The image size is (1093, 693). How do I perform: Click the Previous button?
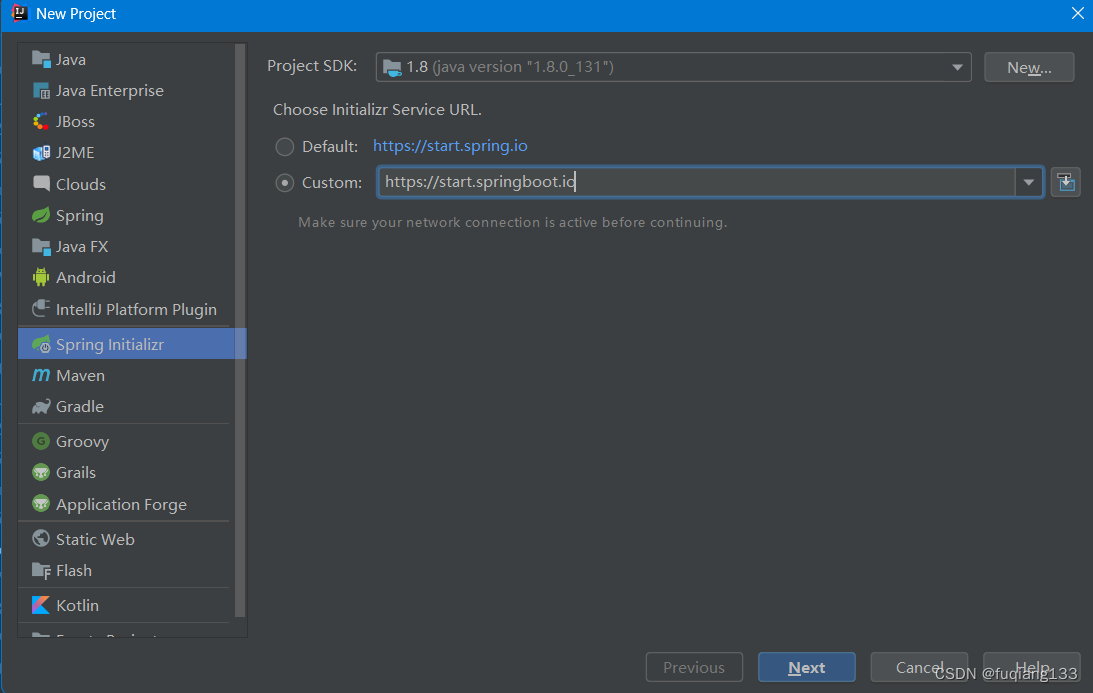[x=694, y=667]
